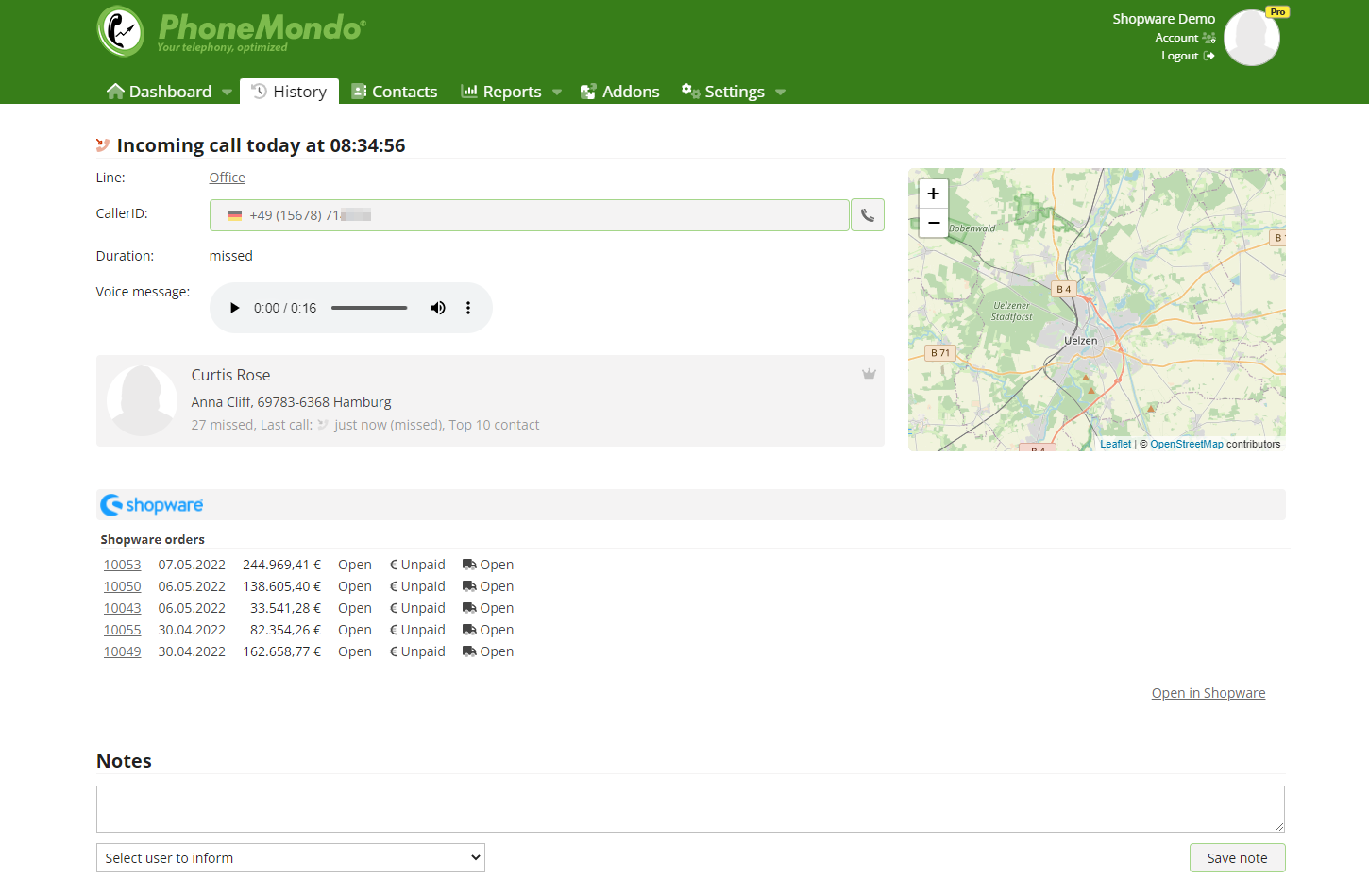Open the OpenStreetMap attribution link
This screenshot has width=1369, height=896.
point(1186,444)
